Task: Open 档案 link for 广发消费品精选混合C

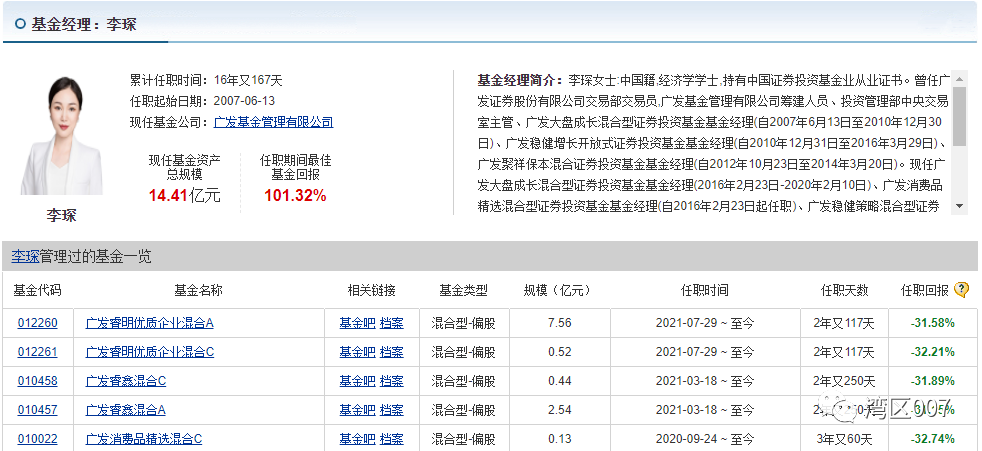Action: click(392, 438)
